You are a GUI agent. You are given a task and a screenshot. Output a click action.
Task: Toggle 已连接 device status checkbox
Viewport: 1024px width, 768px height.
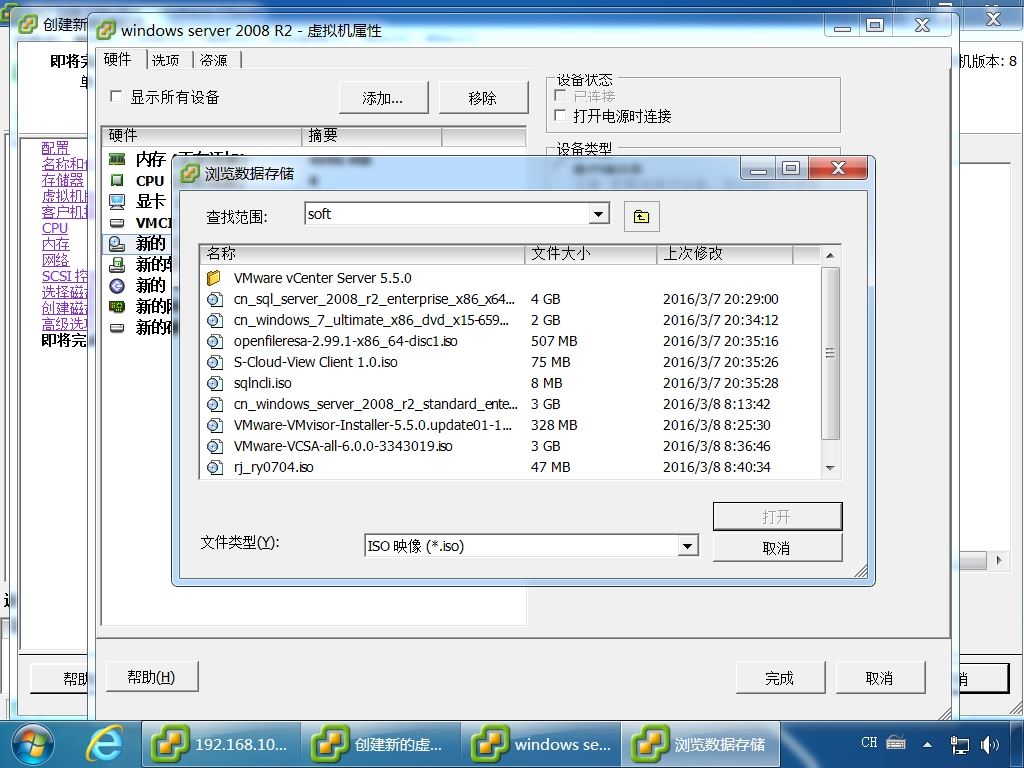tap(560, 95)
